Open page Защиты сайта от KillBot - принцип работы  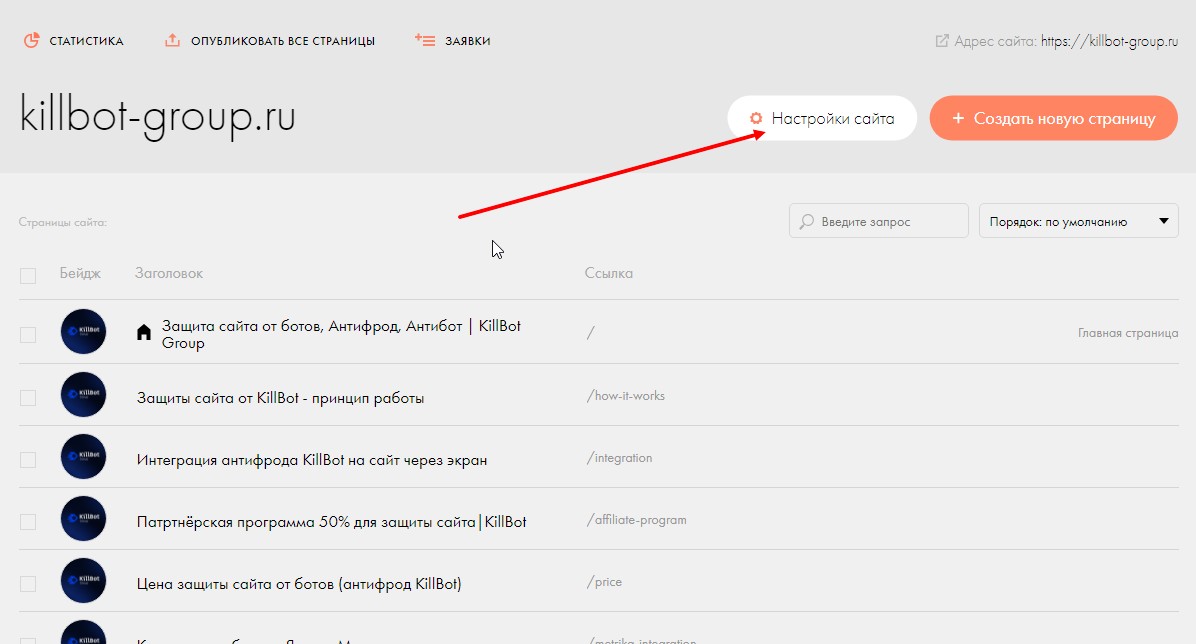pyautogui.click(x=281, y=398)
